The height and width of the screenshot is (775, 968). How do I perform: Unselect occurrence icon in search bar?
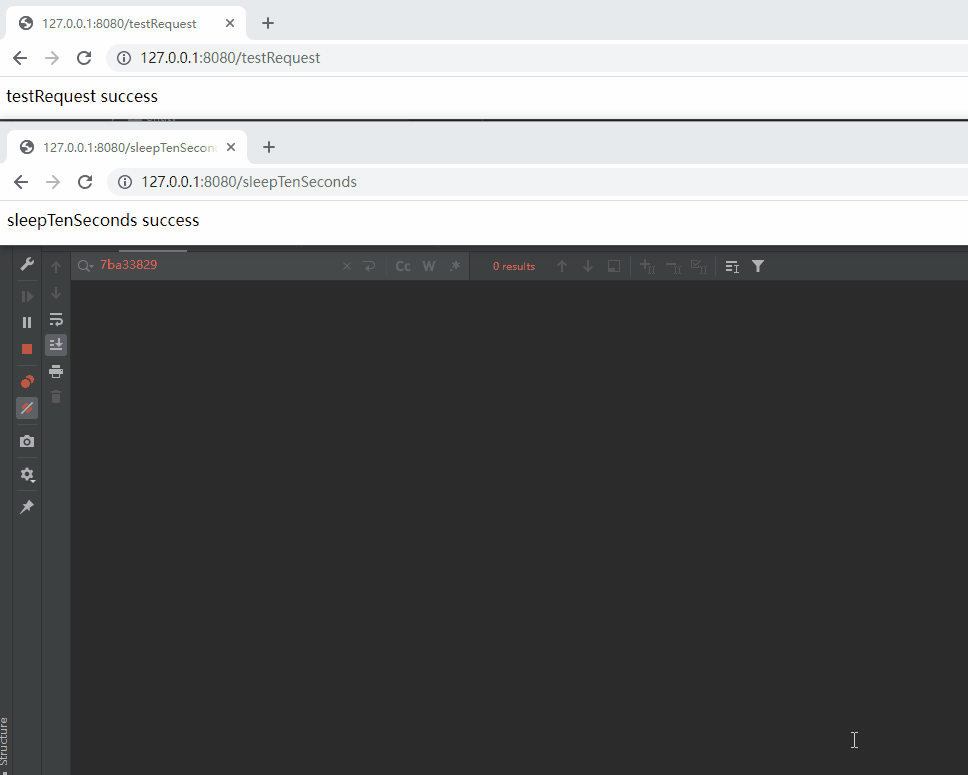(673, 266)
